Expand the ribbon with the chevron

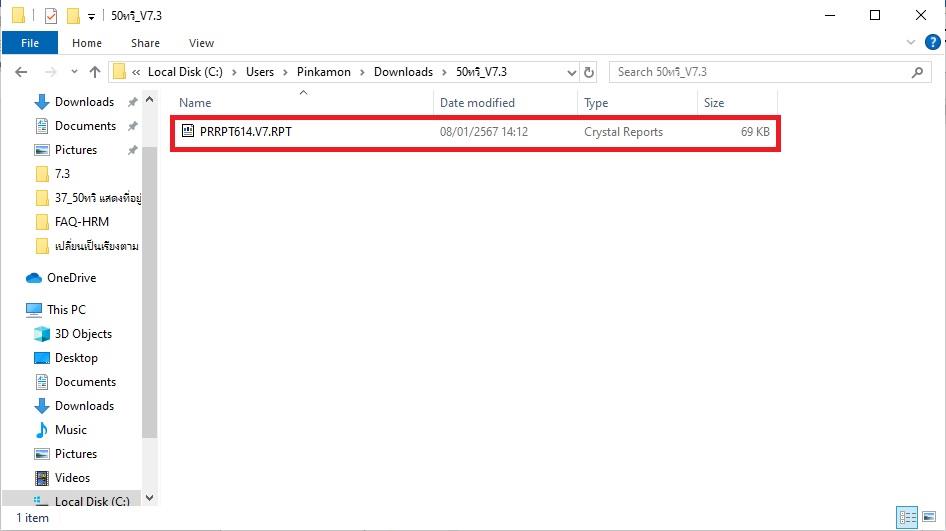[x=910, y=42]
